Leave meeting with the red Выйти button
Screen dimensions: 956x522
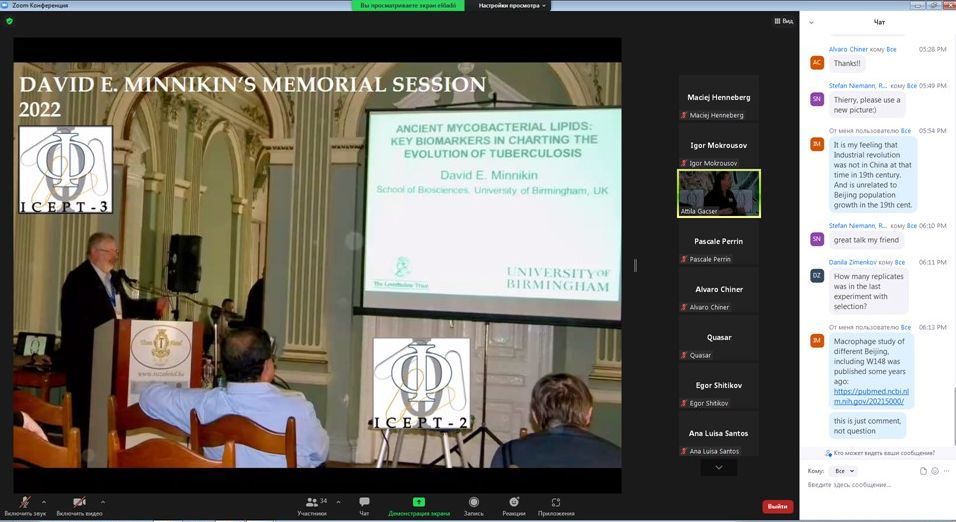[x=777, y=506]
